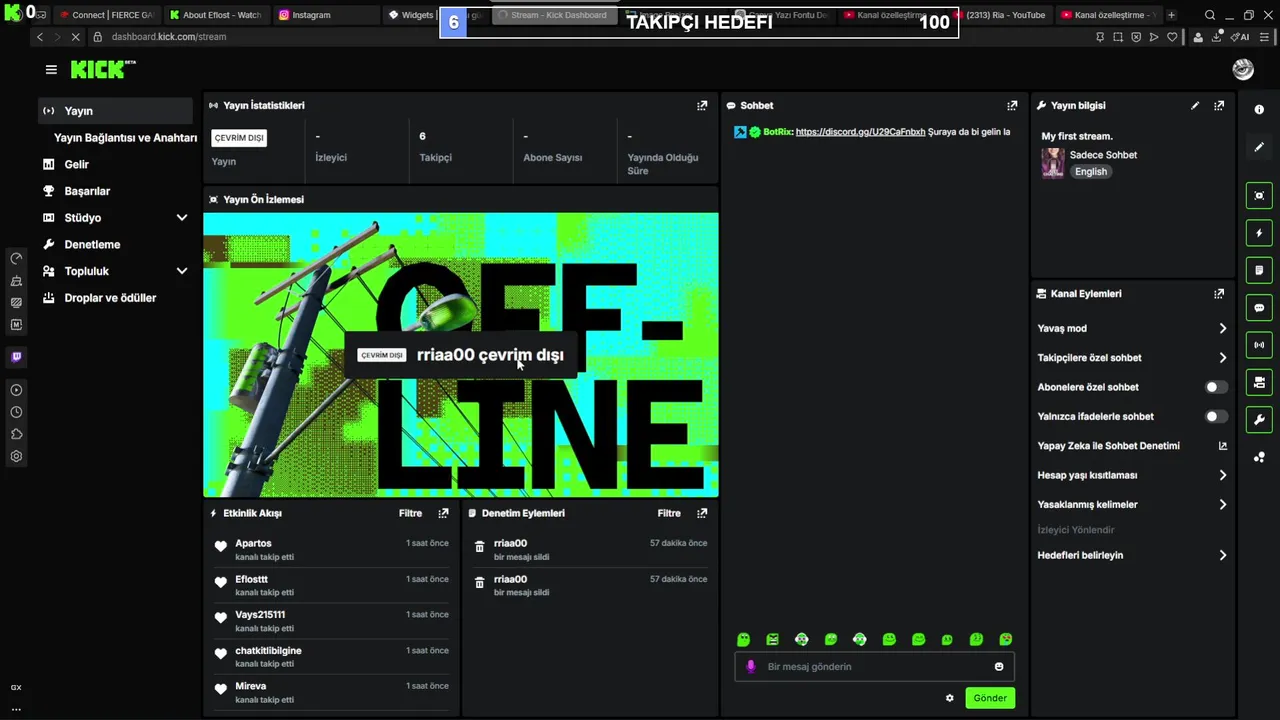Pop out the Yayın İstatistikleri panel
Image resolution: width=1280 pixels, height=720 pixels.
click(x=702, y=105)
